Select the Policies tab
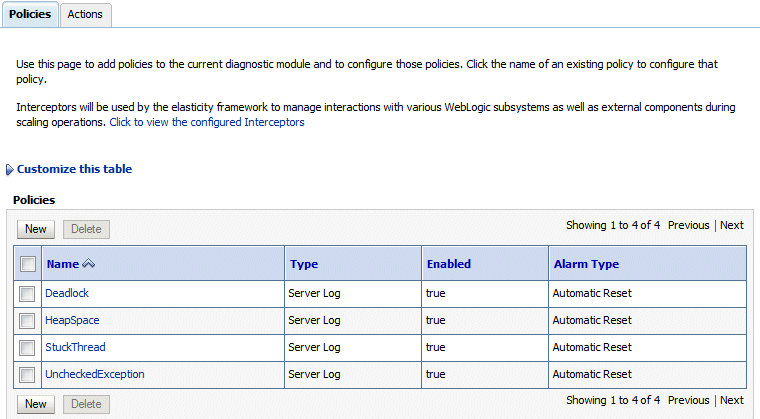The height and width of the screenshot is (419, 760). pos(29,15)
